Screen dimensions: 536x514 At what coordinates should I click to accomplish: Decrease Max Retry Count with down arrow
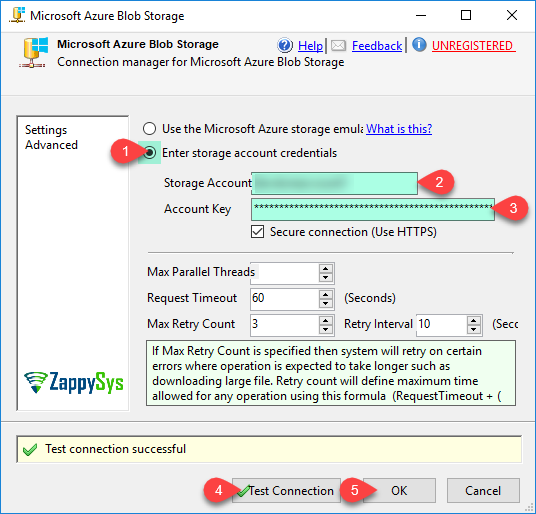326,329
